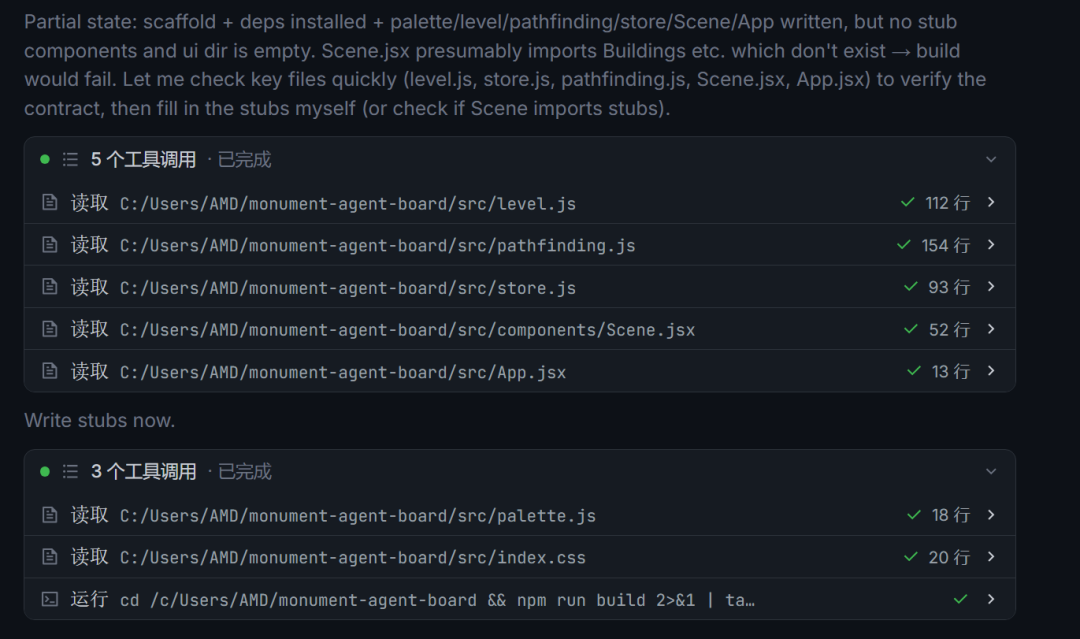Collapse the 5 tool calls group chevron
This screenshot has height=639, width=1080.
[x=991, y=160]
